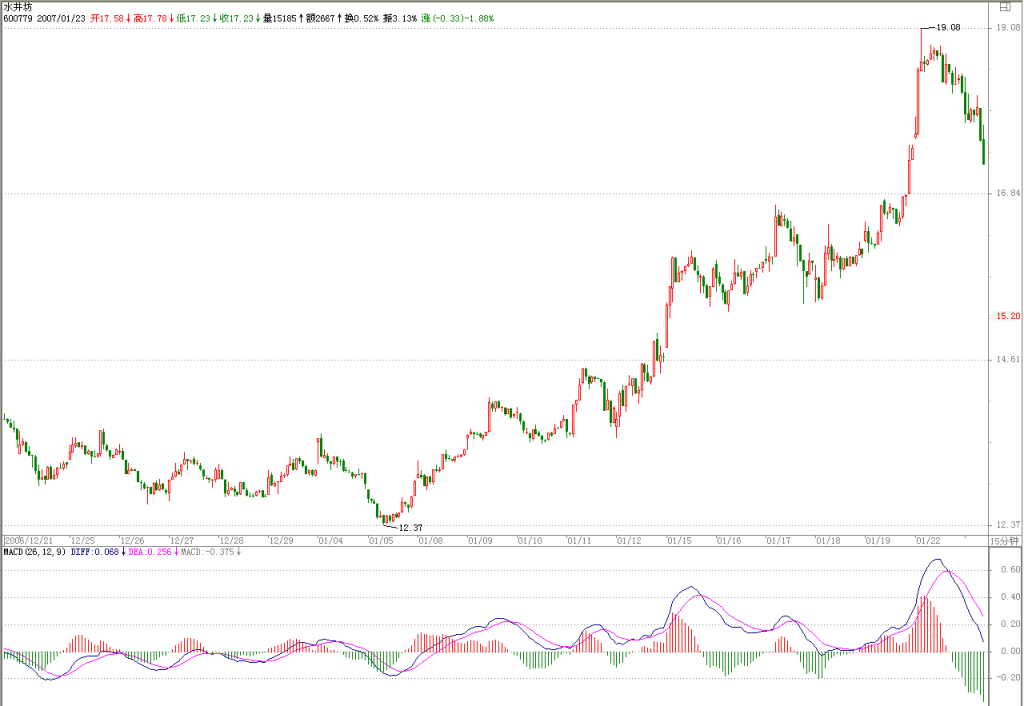Click the DIFF:0.068 value label
Viewport: 1024px width, 706px height.
[x=95, y=552]
